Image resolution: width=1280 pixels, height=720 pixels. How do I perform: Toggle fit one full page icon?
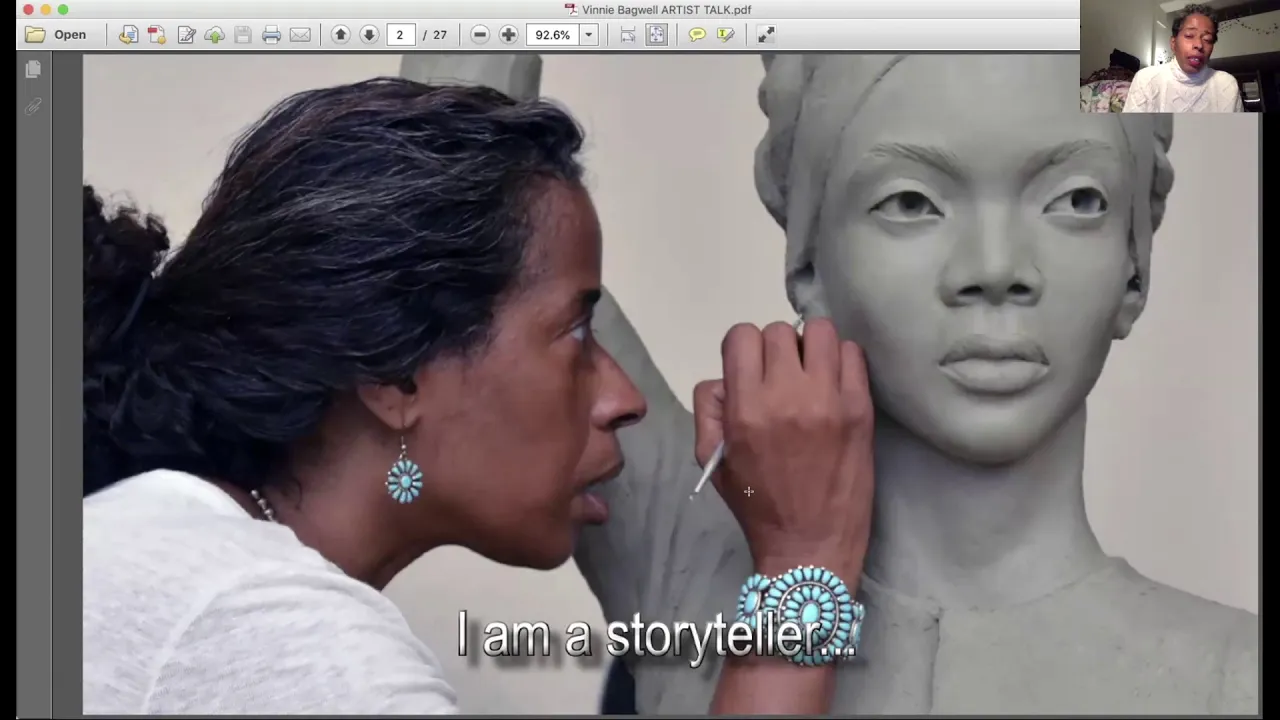pyautogui.click(x=656, y=35)
